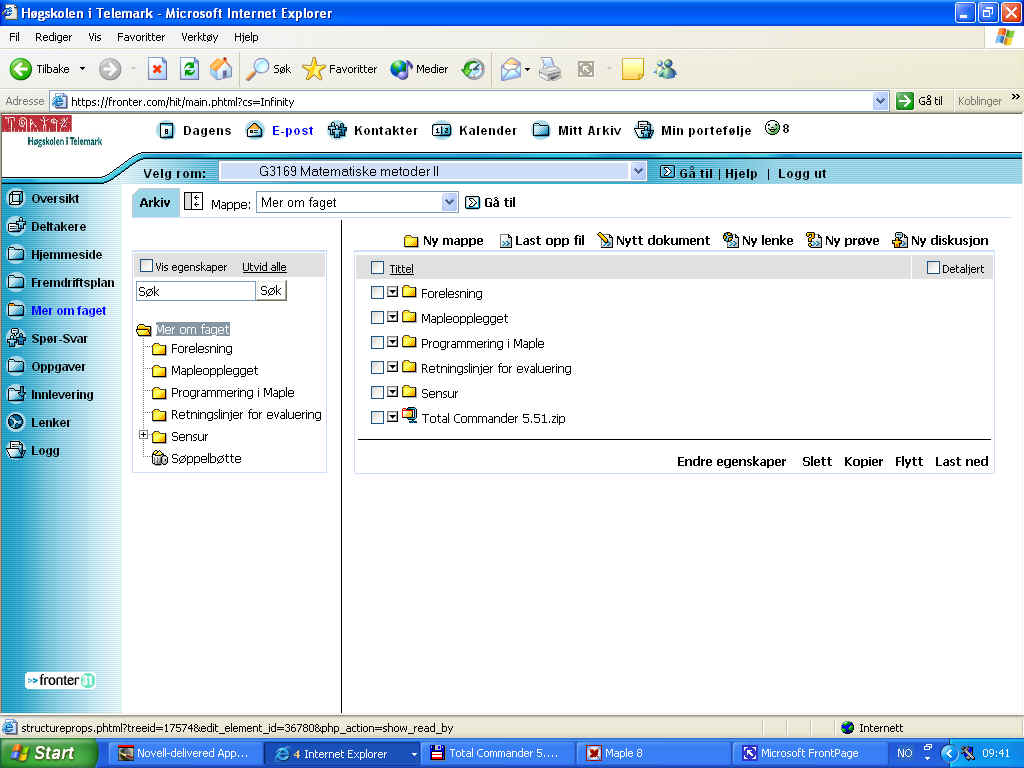Open the Mitt Arkiv folder icon

(541, 131)
